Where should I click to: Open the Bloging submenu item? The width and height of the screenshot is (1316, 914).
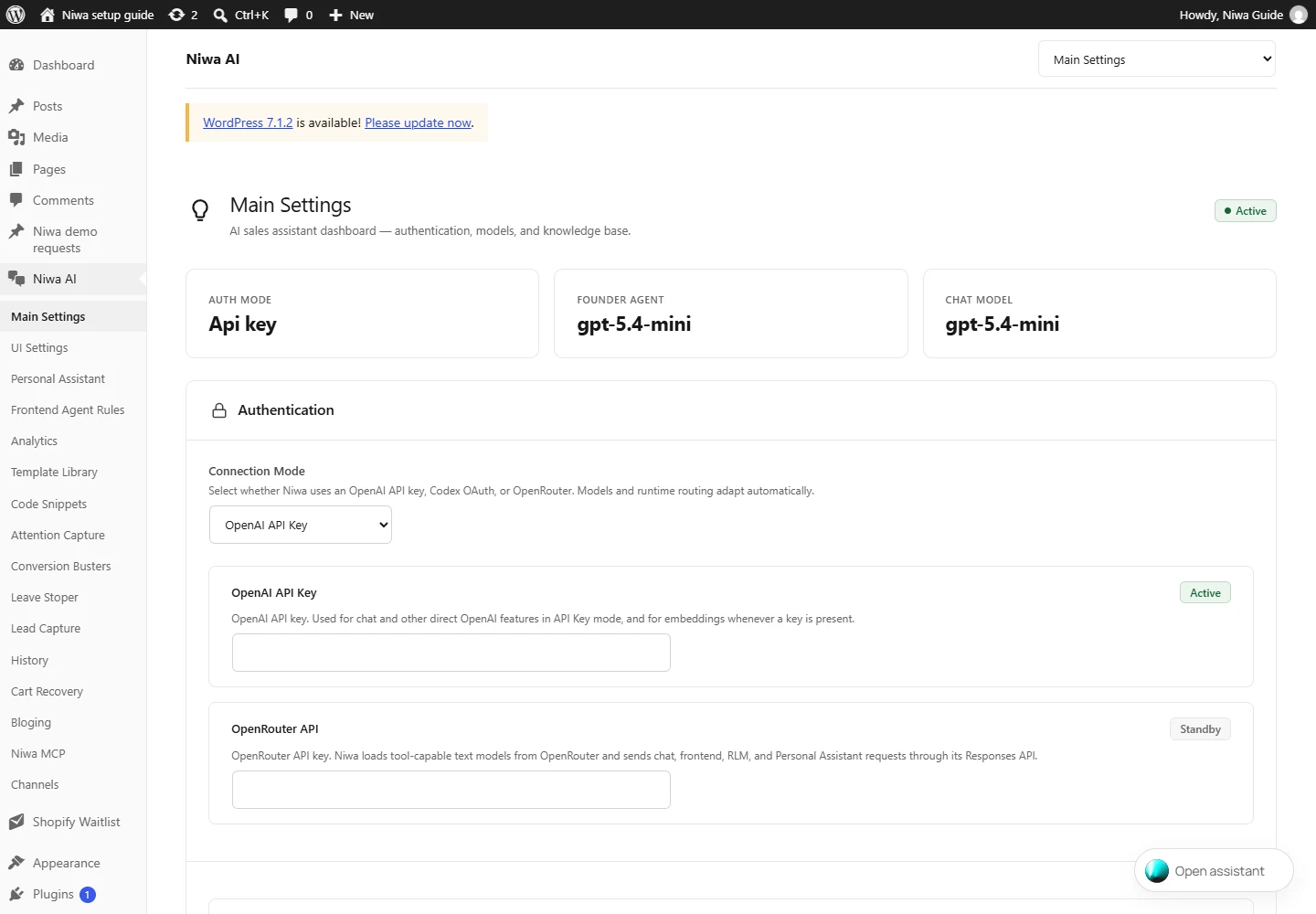pyautogui.click(x=31, y=722)
